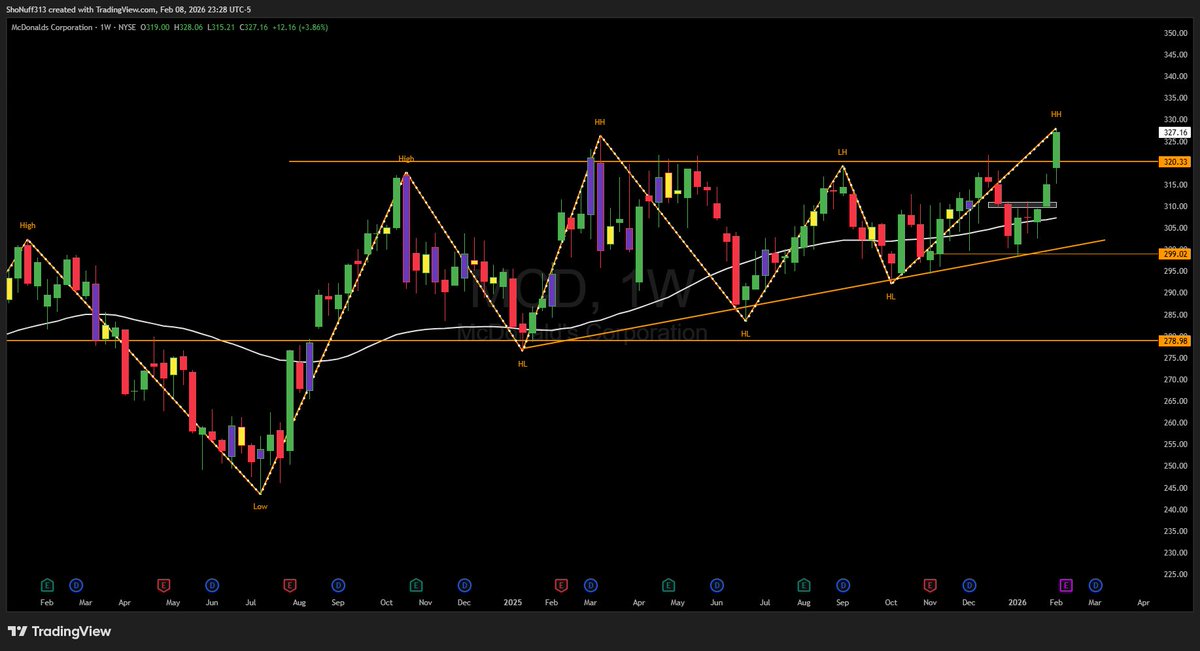Open the red earnings marker at November 2025
The image size is (1200, 651).
coord(930,583)
